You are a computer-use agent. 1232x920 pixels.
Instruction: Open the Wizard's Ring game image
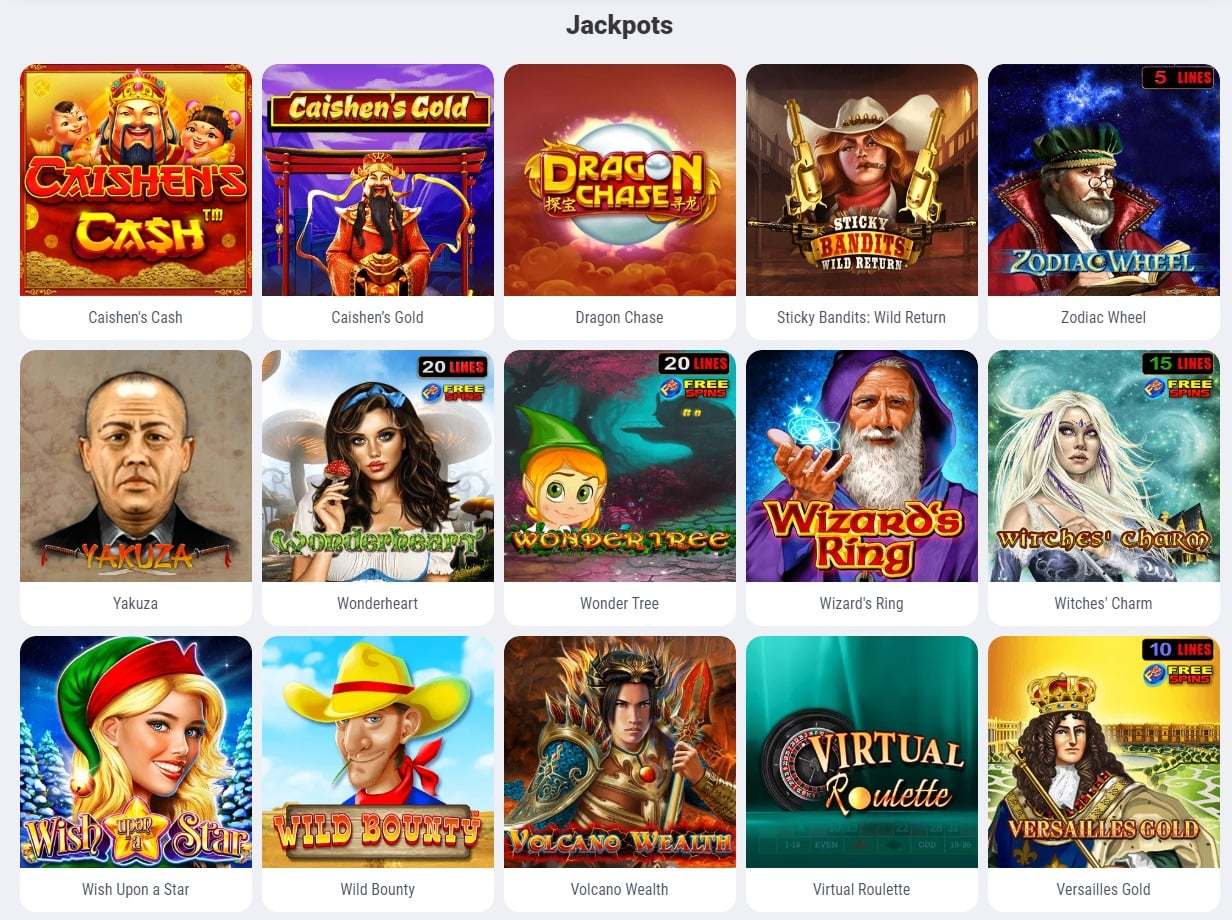(862, 466)
